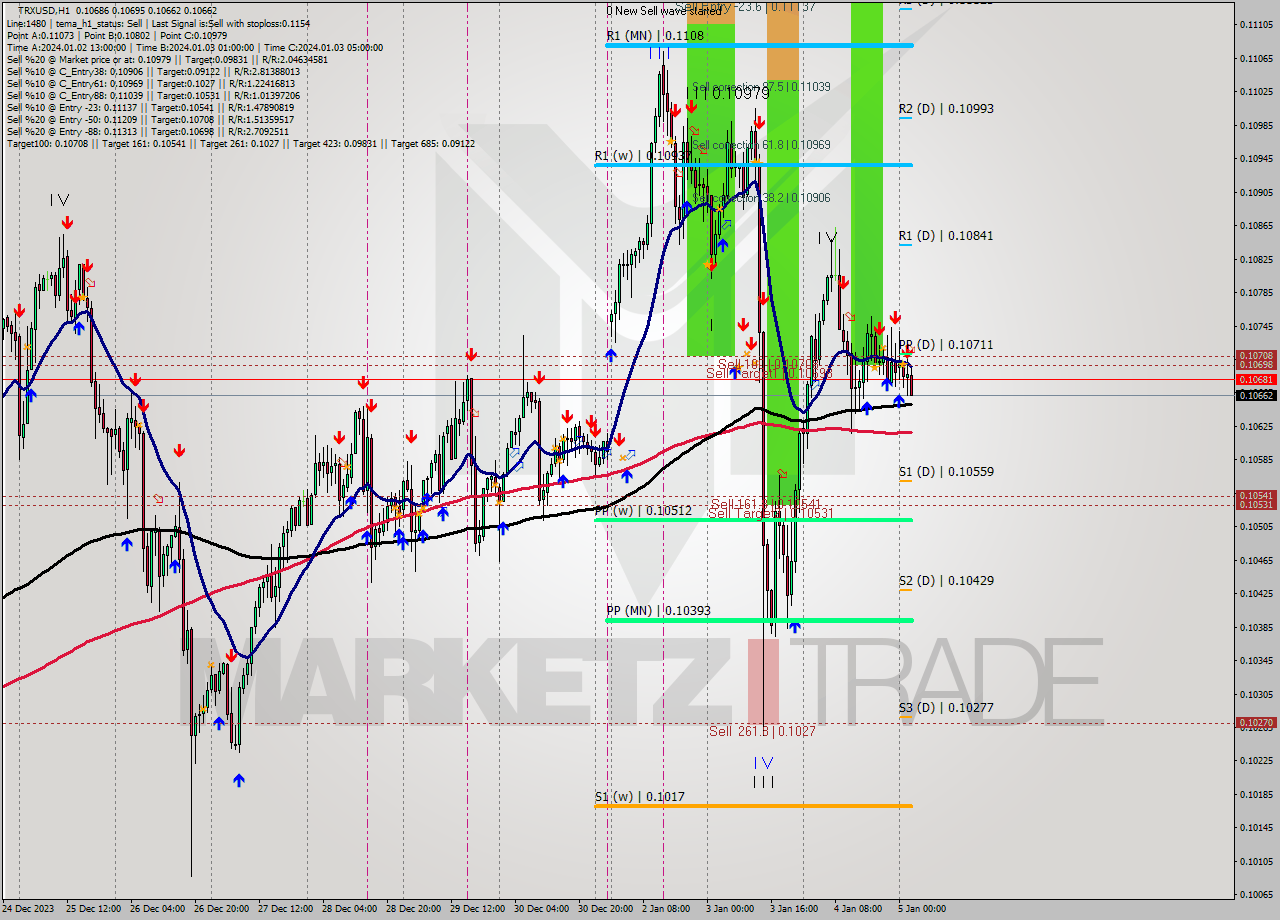Click the 0.10945 price axis label

click(x=1256, y=158)
